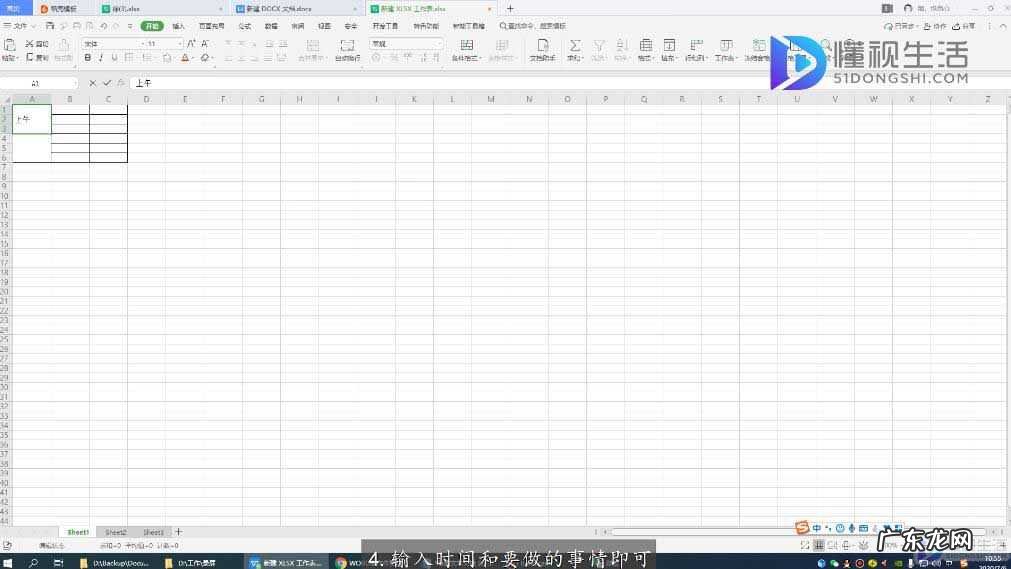Click the Fill down icon
The width and height of the screenshot is (1011, 569).
coord(669,45)
